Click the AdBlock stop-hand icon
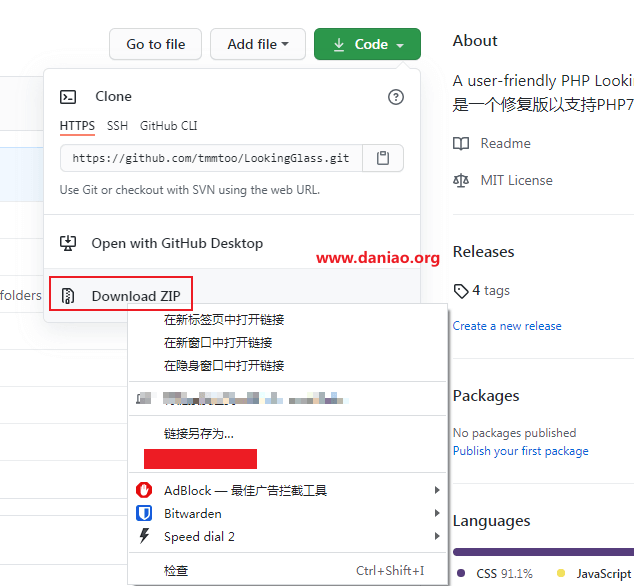Image resolution: width=634 pixels, height=586 pixels. click(x=144, y=490)
